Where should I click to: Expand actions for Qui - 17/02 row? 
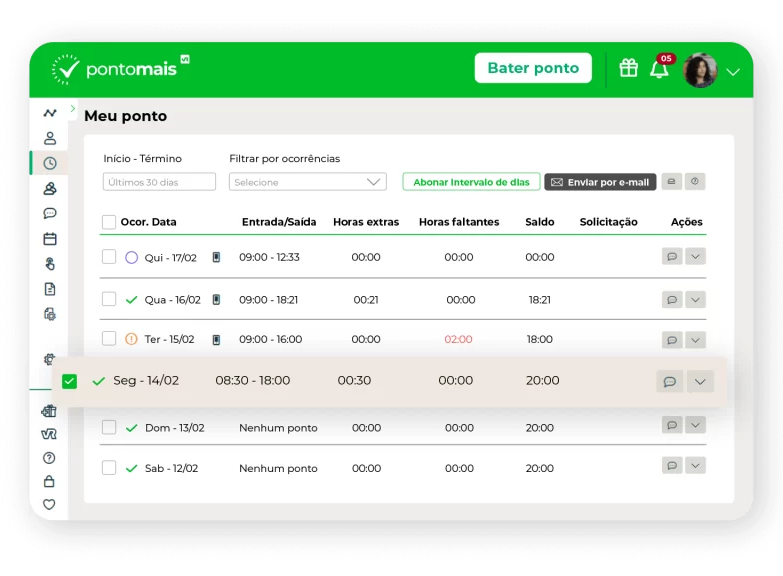pyautogui.click(x=695, y=256)
